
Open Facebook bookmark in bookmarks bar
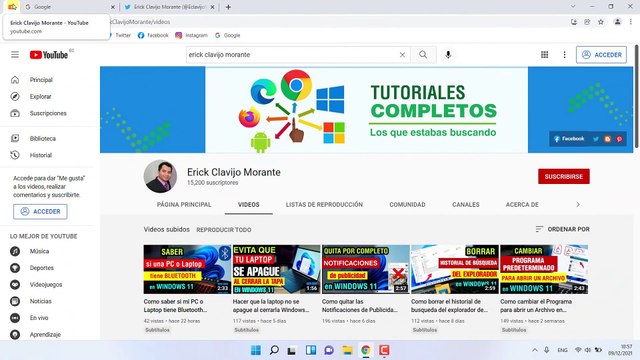pos(153,36)
